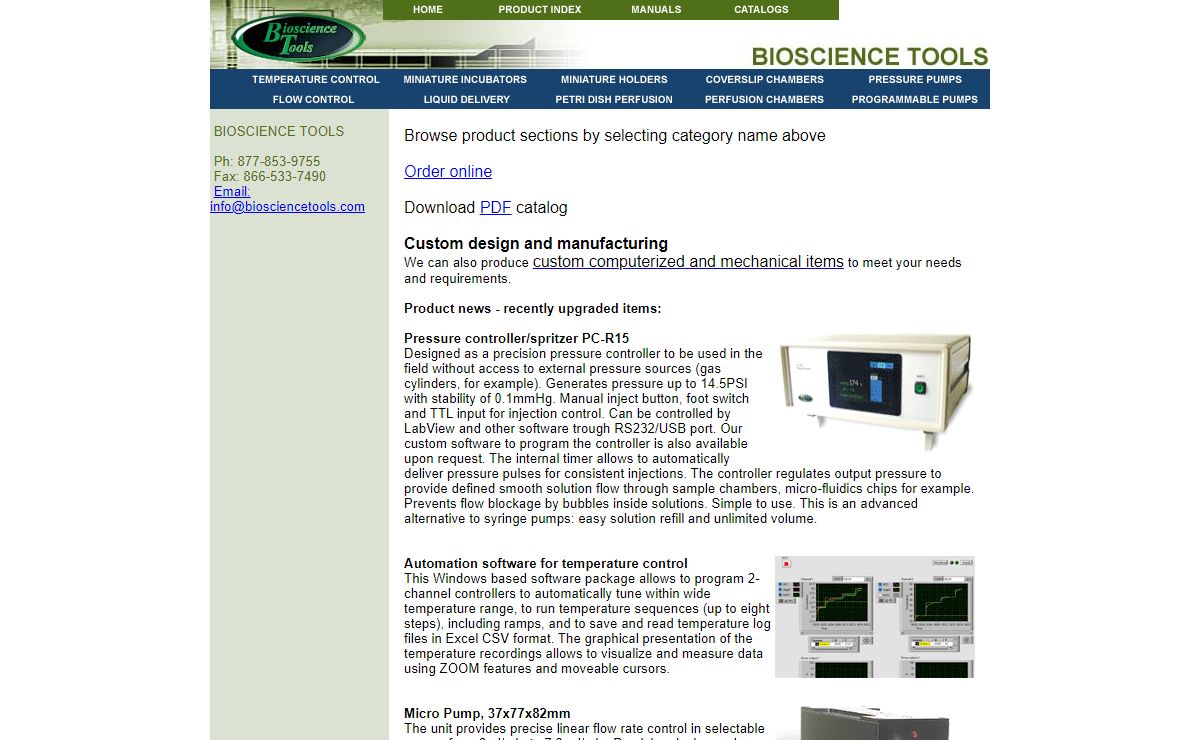Open the FLOW CONTROL category
The width and height of the screenshot is (1200, 740).
coord(313,99)
